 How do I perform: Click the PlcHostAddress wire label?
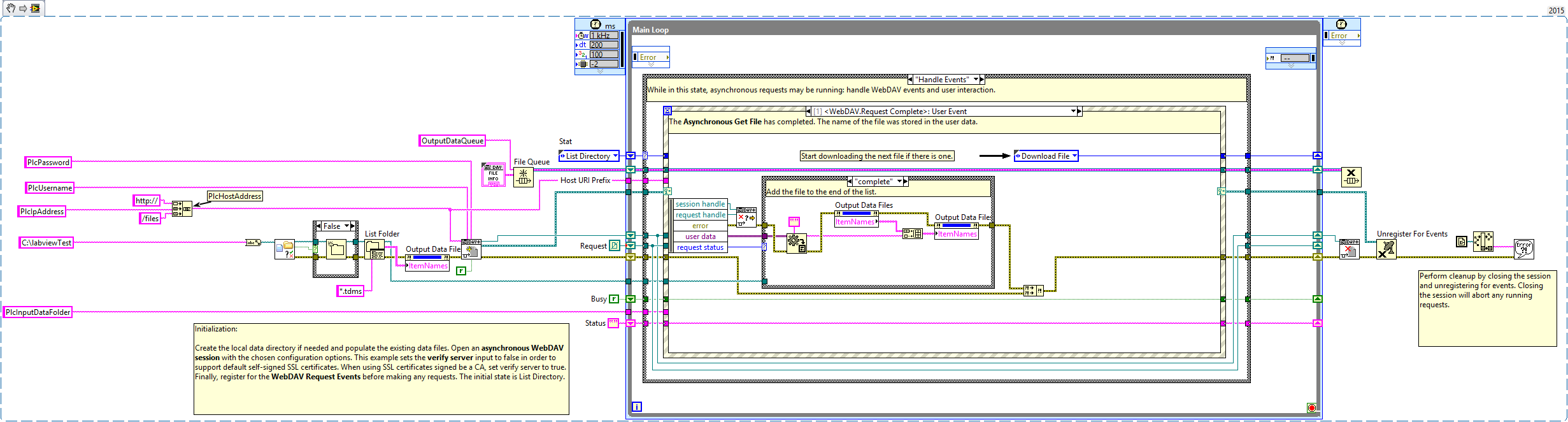point(235,196)
